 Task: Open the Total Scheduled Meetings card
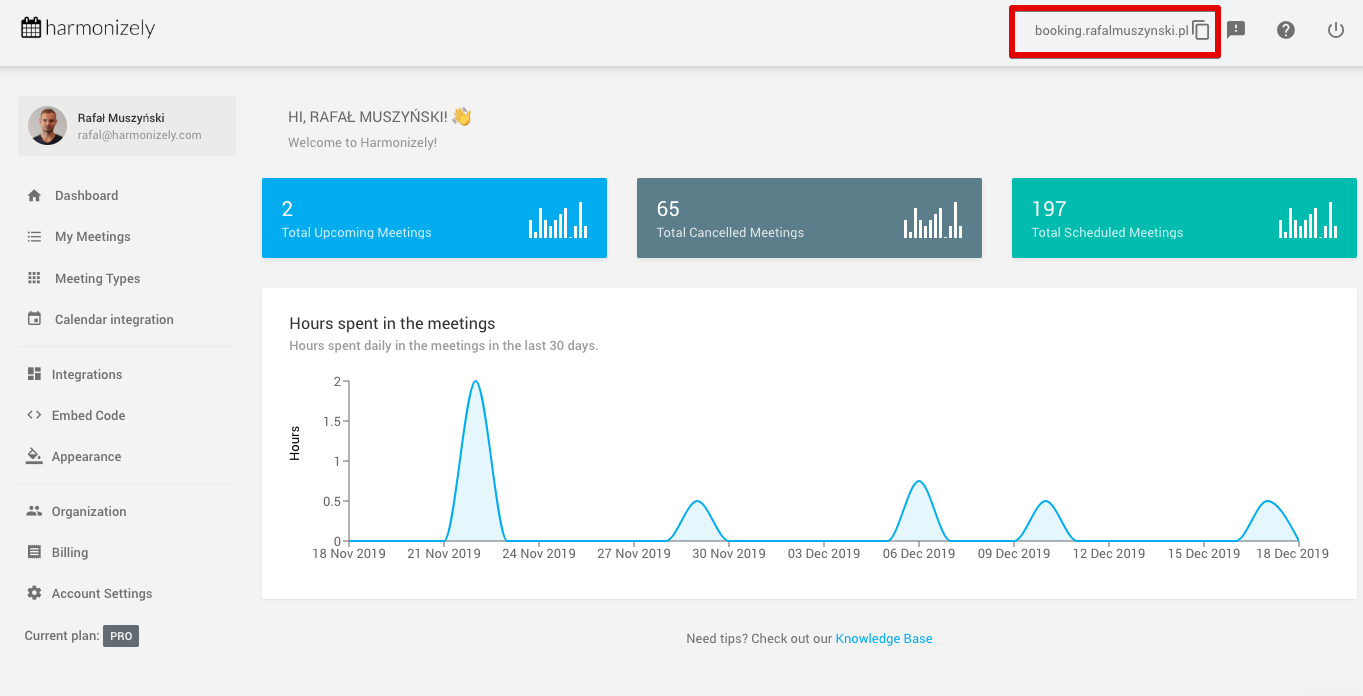click(x=1184, y=218)
